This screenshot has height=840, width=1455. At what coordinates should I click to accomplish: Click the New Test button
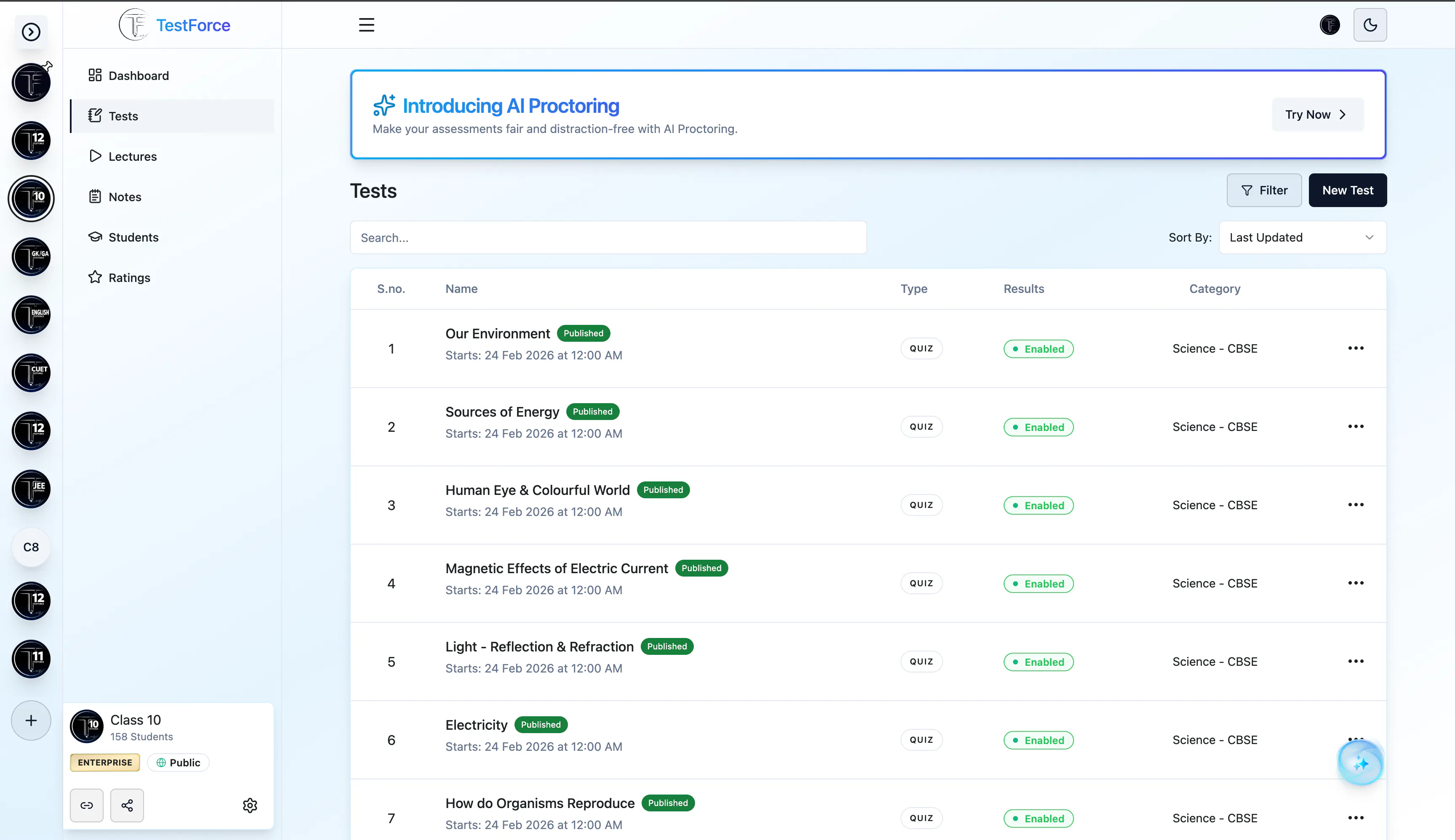1348,190
